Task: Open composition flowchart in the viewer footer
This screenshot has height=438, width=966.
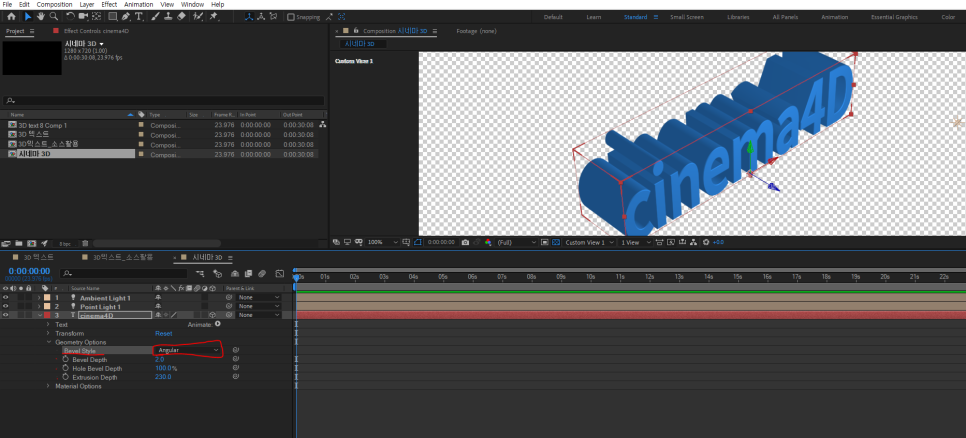Action: 693,242
